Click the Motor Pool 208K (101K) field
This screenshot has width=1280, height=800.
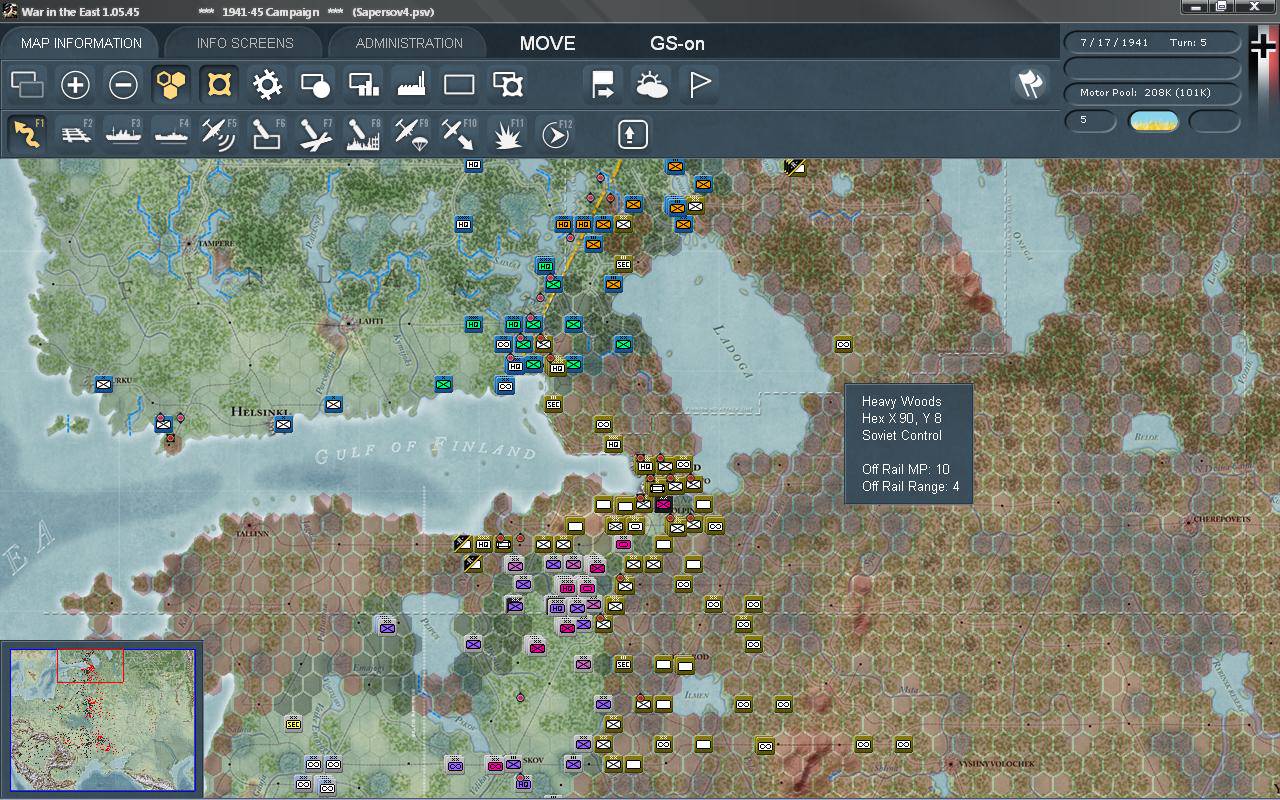[1152, 93]
